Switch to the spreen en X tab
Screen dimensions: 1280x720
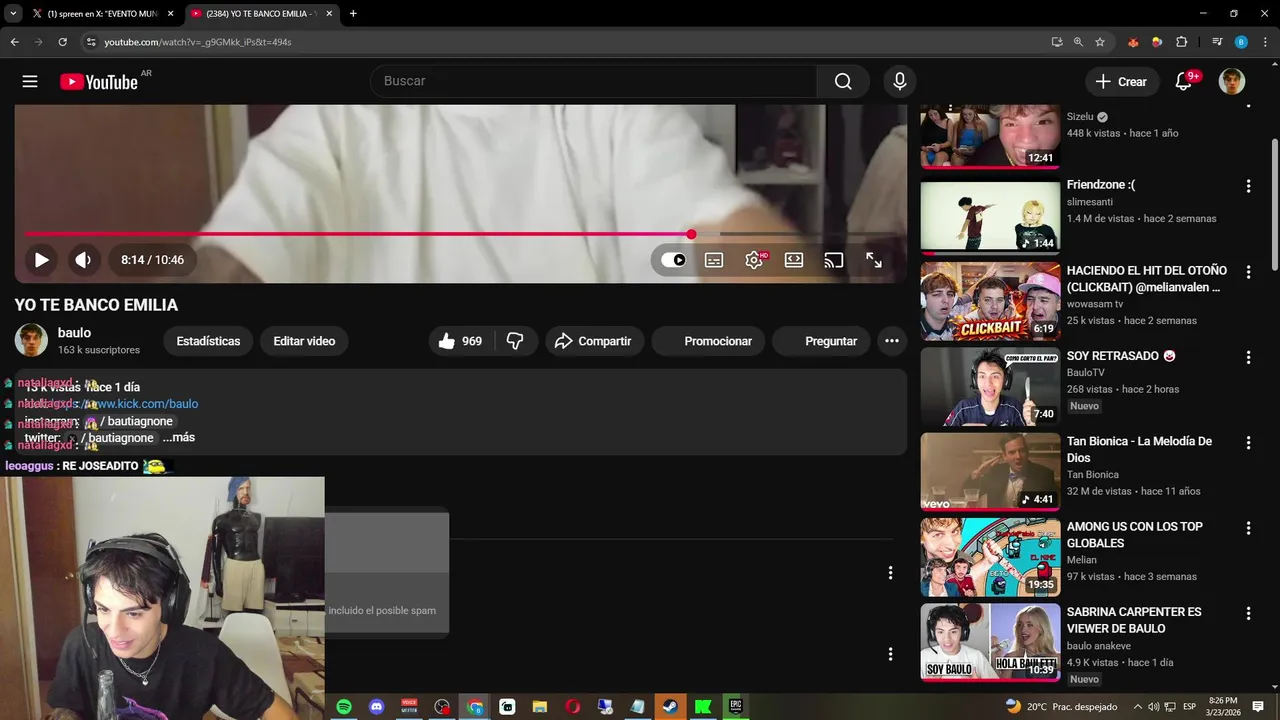pyautogui.click(x=103, y=14)
